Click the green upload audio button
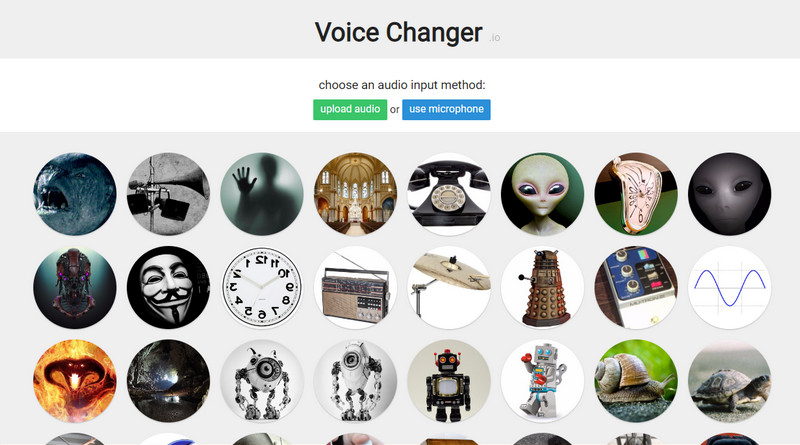800x445 pixels. 350,109
